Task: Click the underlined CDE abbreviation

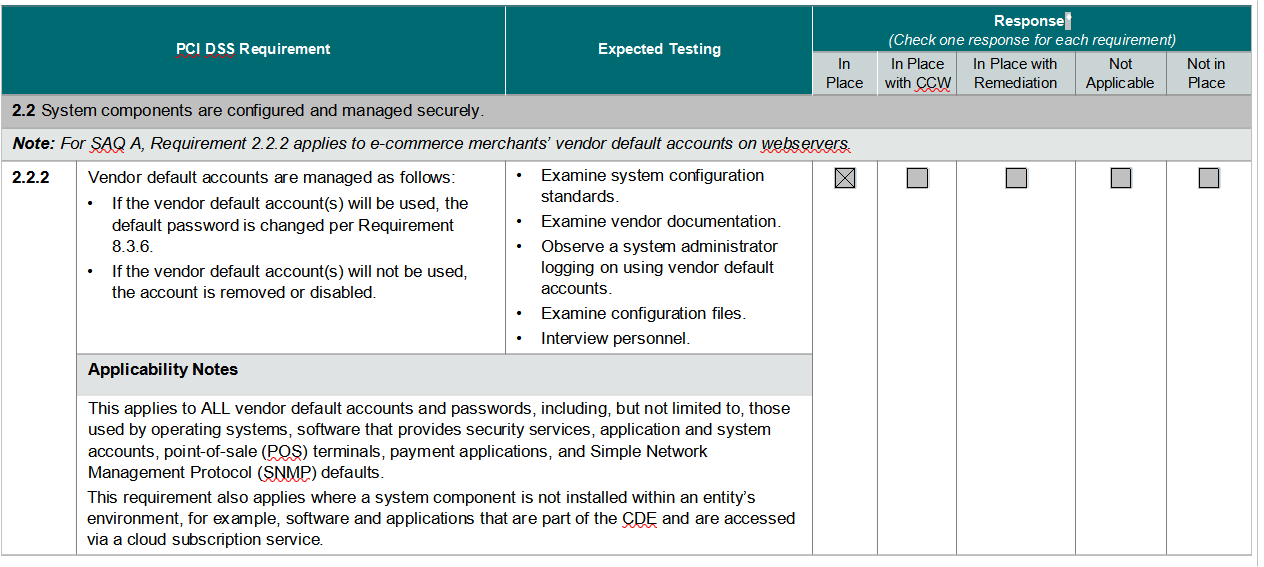Action: pyautogui.click(x=638, y=518)
